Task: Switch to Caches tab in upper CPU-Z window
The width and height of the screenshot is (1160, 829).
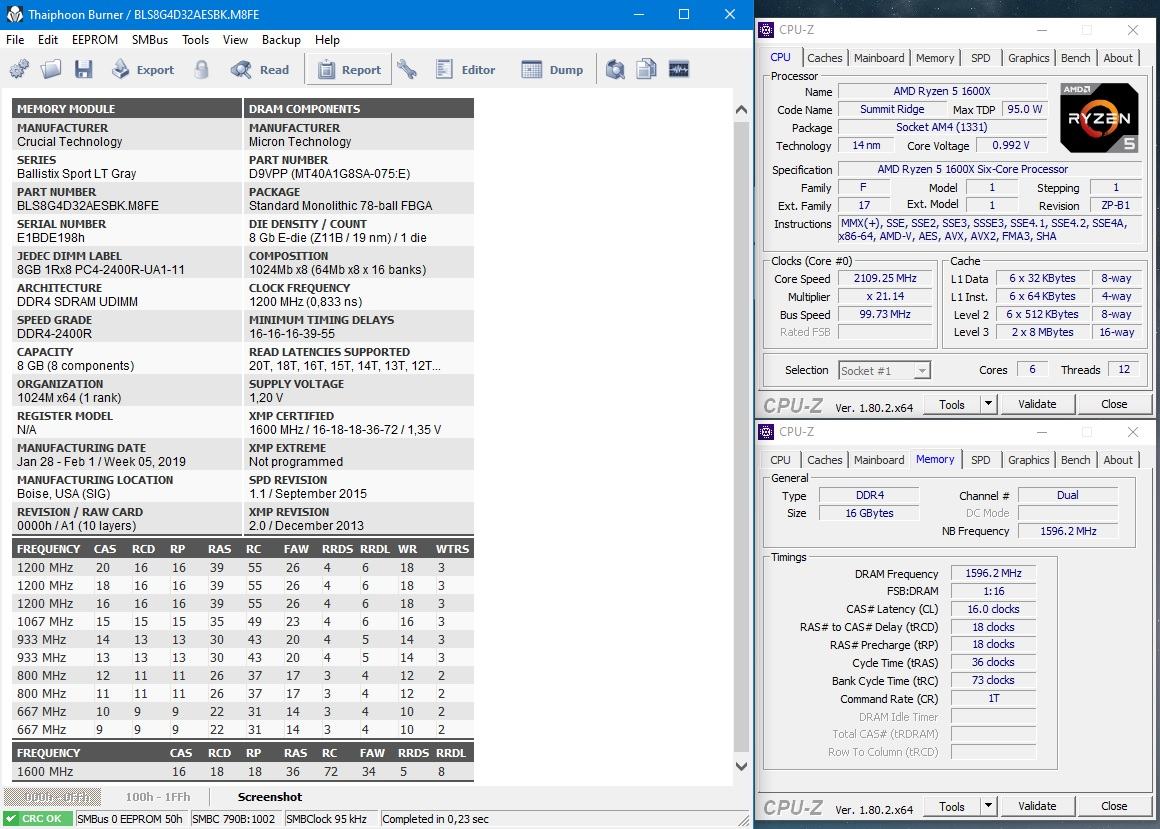Action: click(824, 58)
